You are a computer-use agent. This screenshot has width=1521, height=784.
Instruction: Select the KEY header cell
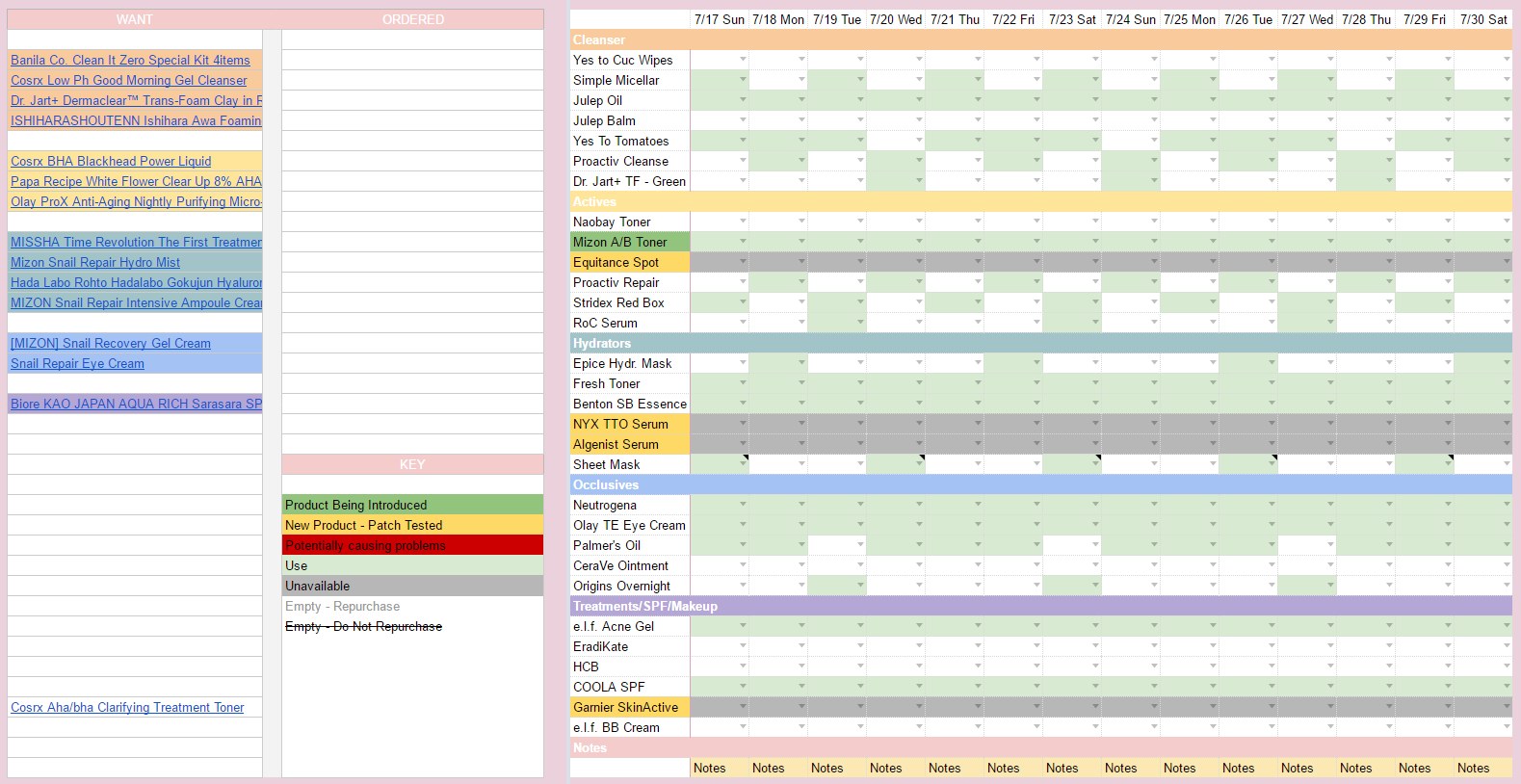coord(412,464)
